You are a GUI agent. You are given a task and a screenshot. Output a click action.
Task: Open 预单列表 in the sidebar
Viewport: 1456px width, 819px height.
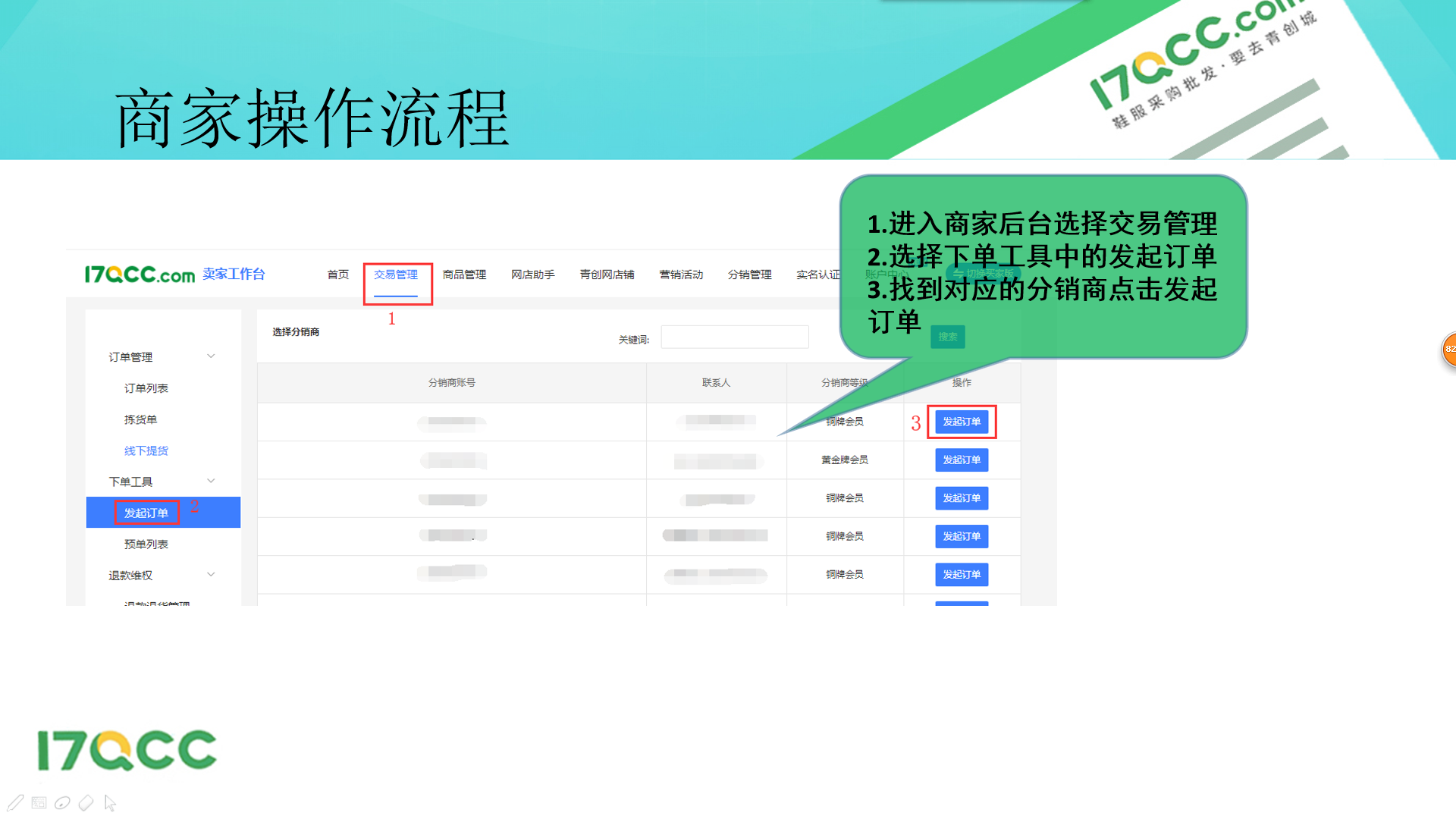pyautogui.click(x=146, y=544)
